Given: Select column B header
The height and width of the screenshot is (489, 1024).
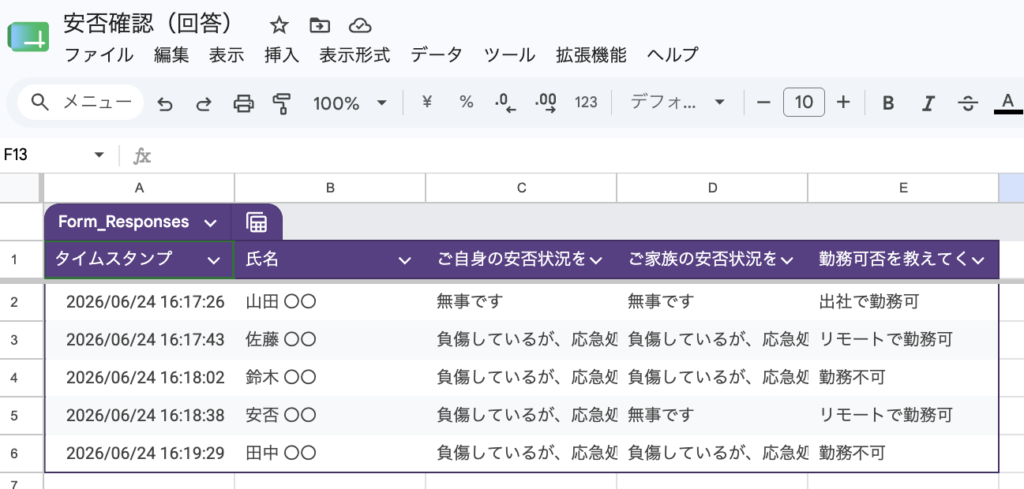Looking at the screenshot, I should coord(330,188).
